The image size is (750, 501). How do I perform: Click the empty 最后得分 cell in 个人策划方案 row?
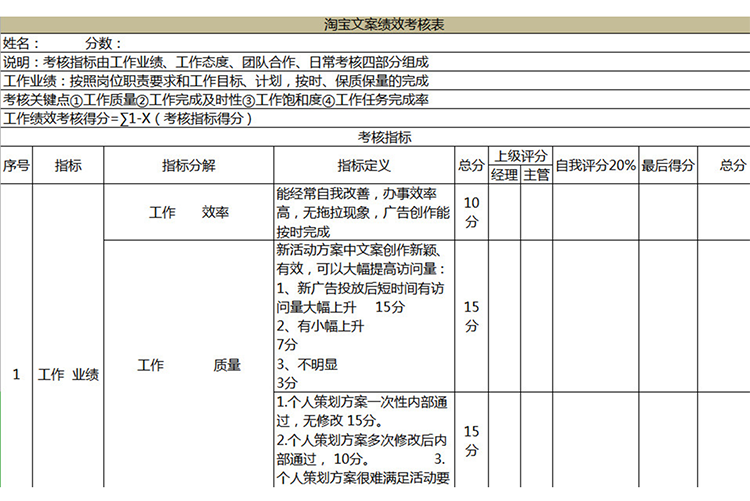coord(668,440)
